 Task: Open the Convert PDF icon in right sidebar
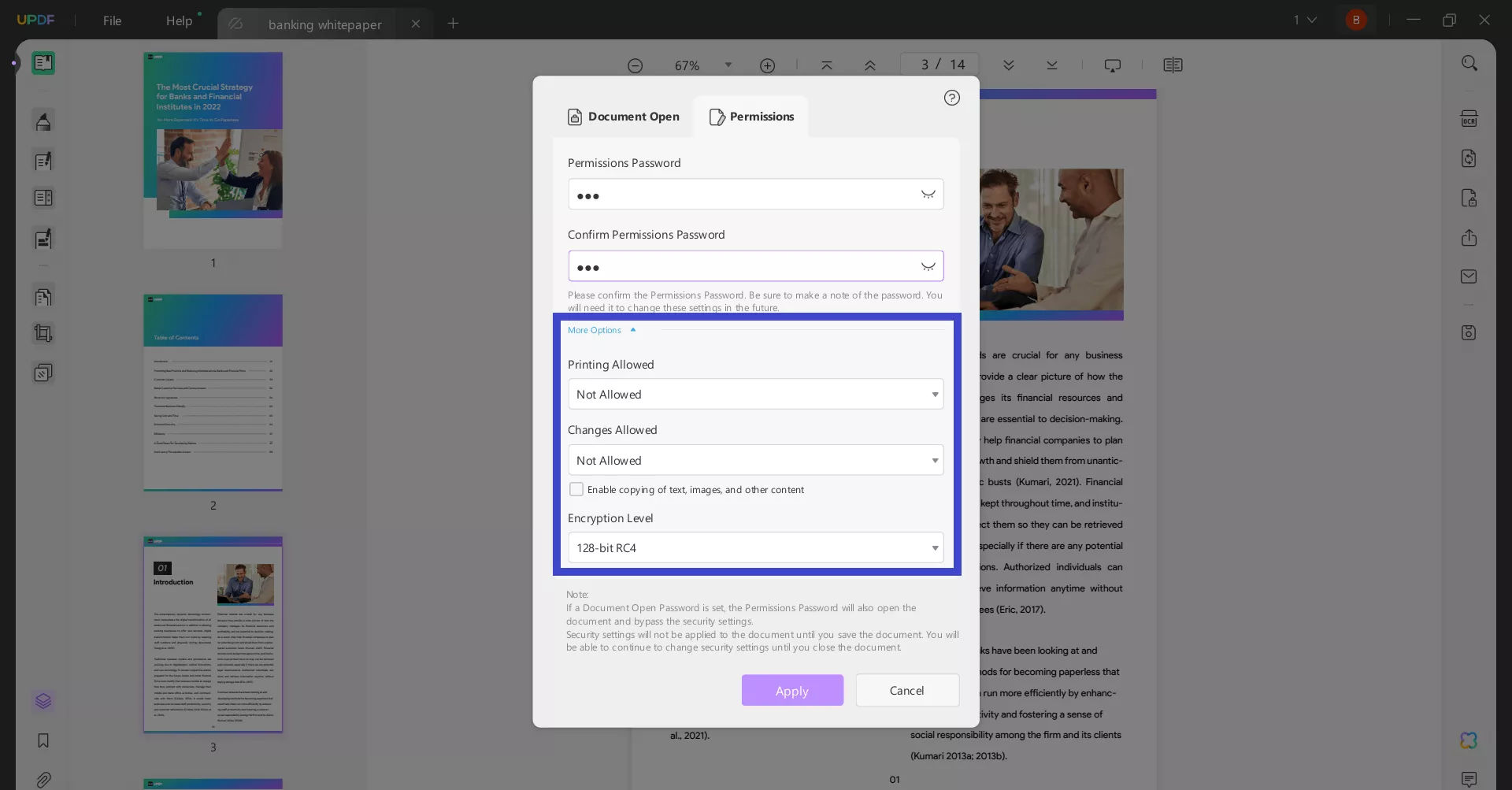click(x=1469, y=158)
